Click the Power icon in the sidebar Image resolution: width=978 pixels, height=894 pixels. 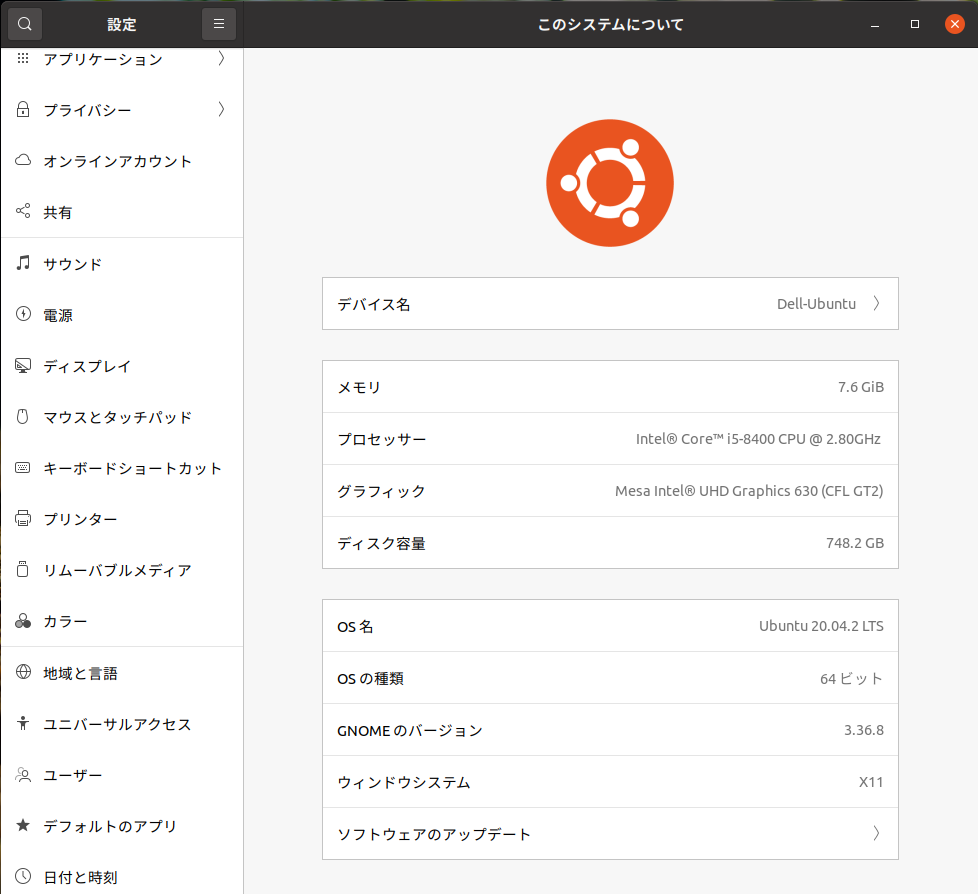click(x=23, y=314)
